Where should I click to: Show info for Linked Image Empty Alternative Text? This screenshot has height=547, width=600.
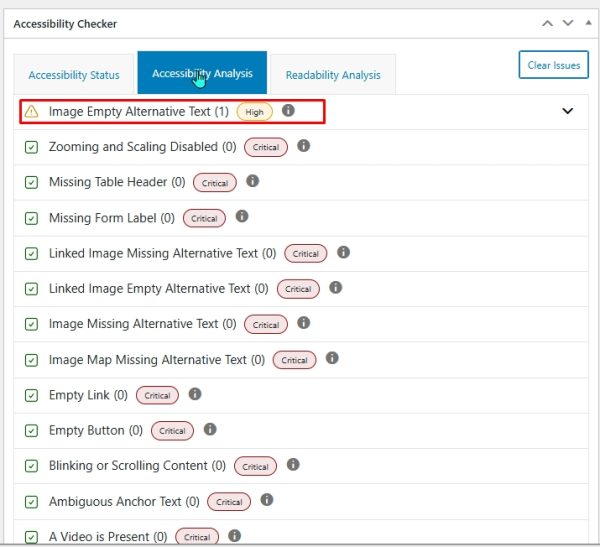[x=336, y=287]
